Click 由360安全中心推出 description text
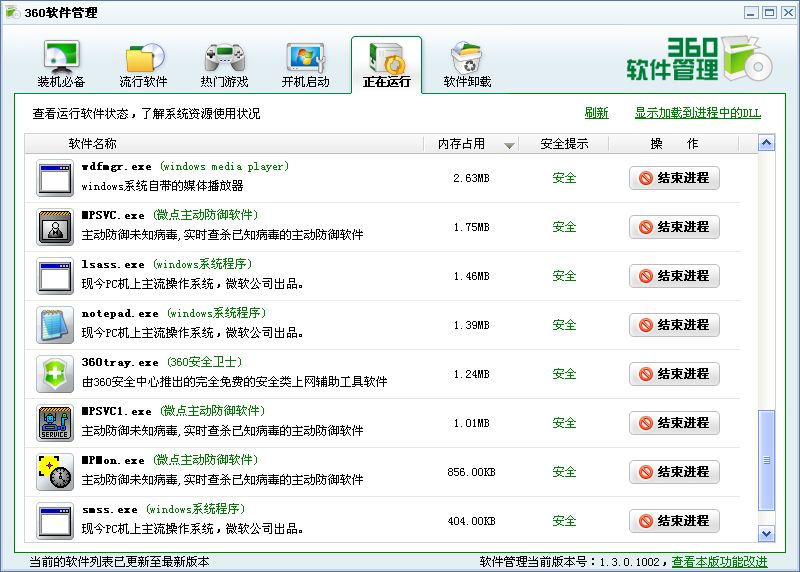The height and width of the screenshot is (572, 800). coord(234,382)
